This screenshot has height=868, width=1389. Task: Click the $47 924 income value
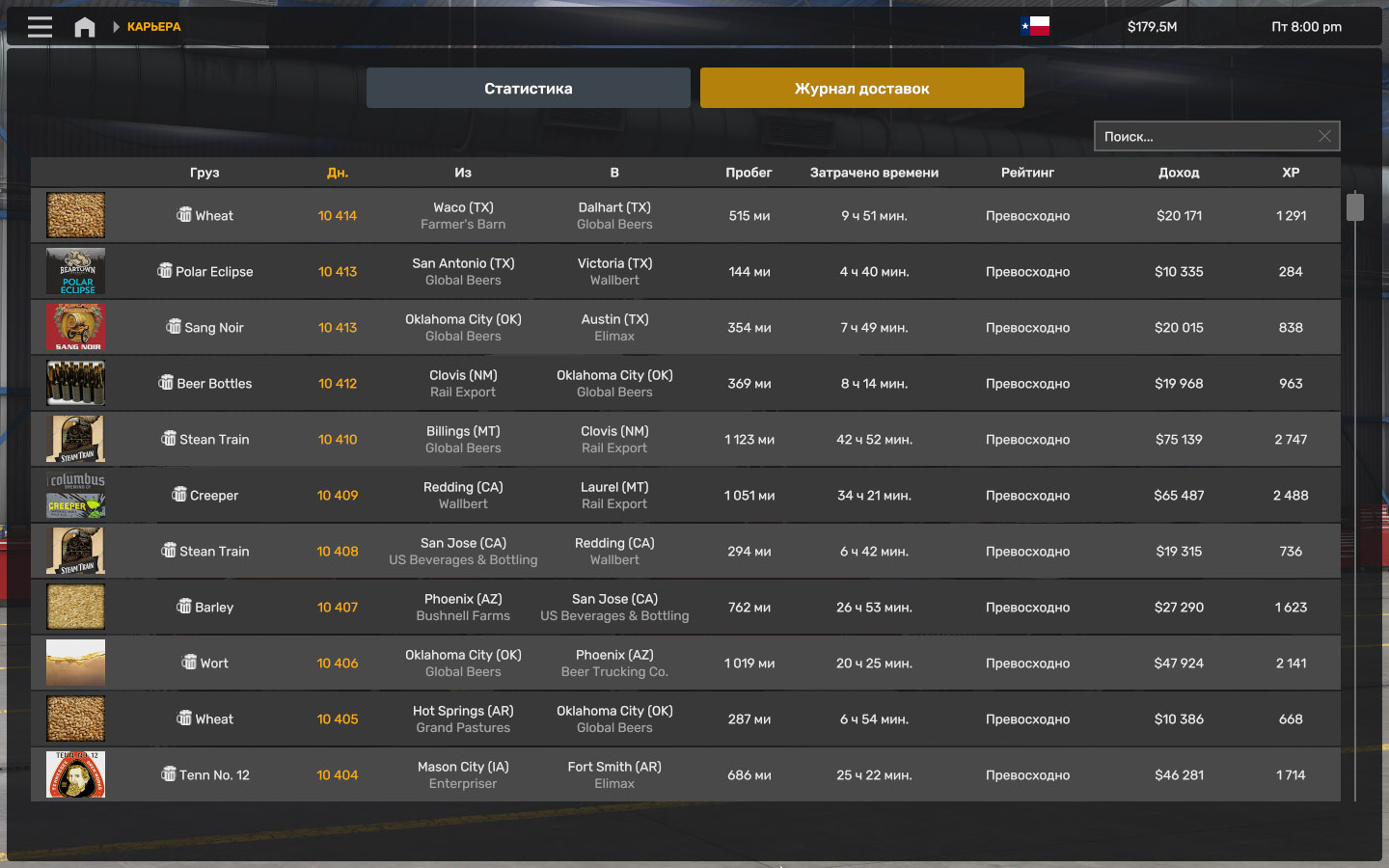coord(1179,663)
